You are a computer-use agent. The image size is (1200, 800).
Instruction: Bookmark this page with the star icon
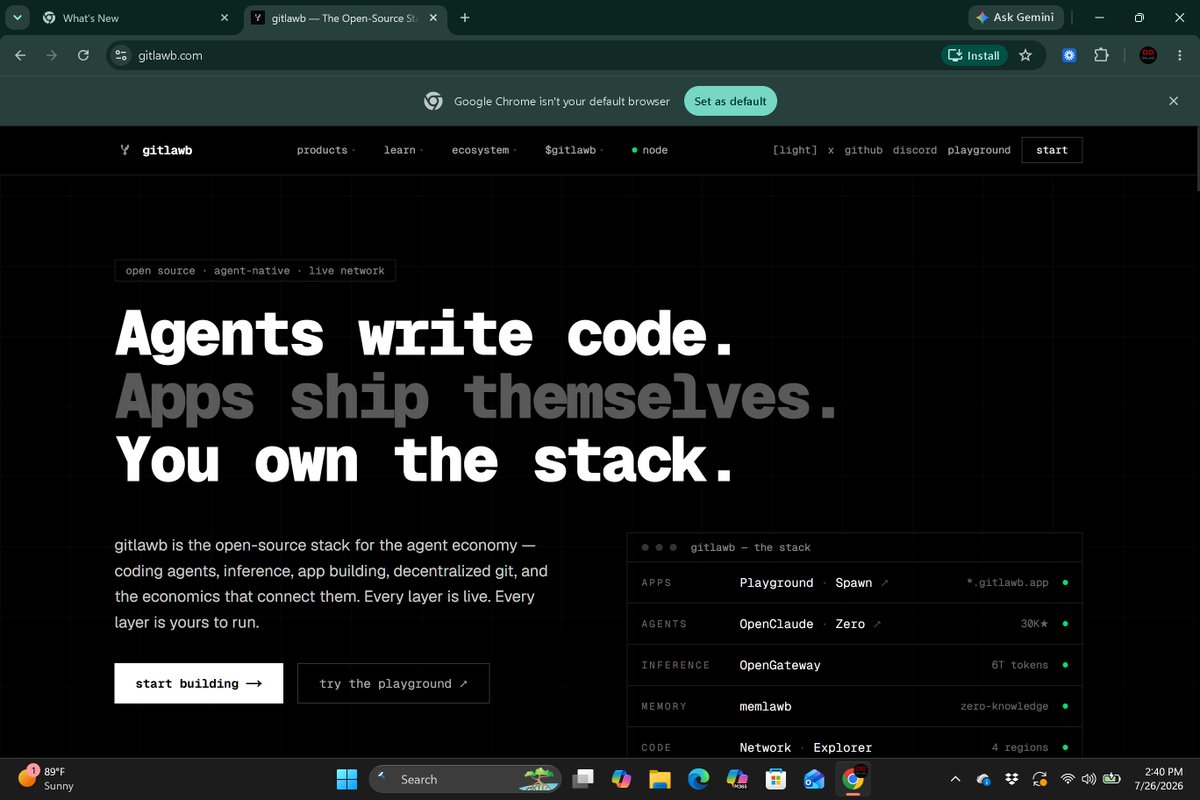1025,56
